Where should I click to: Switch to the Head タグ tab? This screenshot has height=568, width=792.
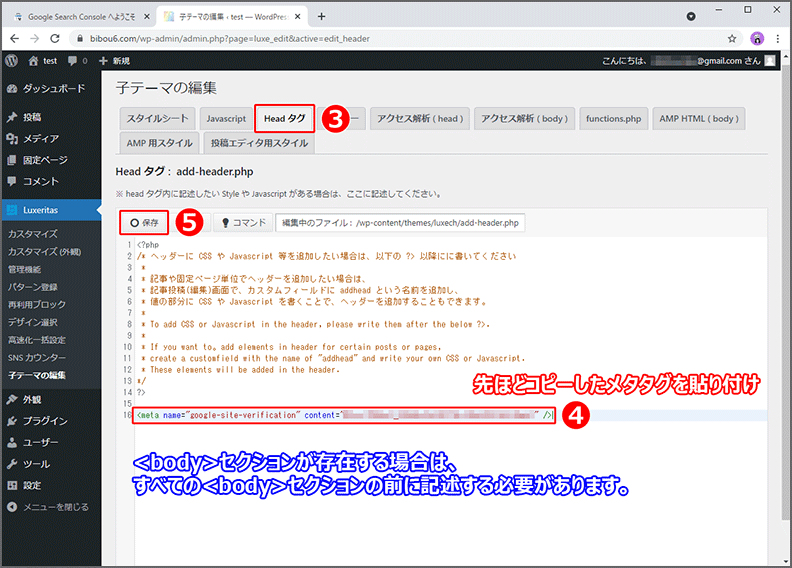284,119
